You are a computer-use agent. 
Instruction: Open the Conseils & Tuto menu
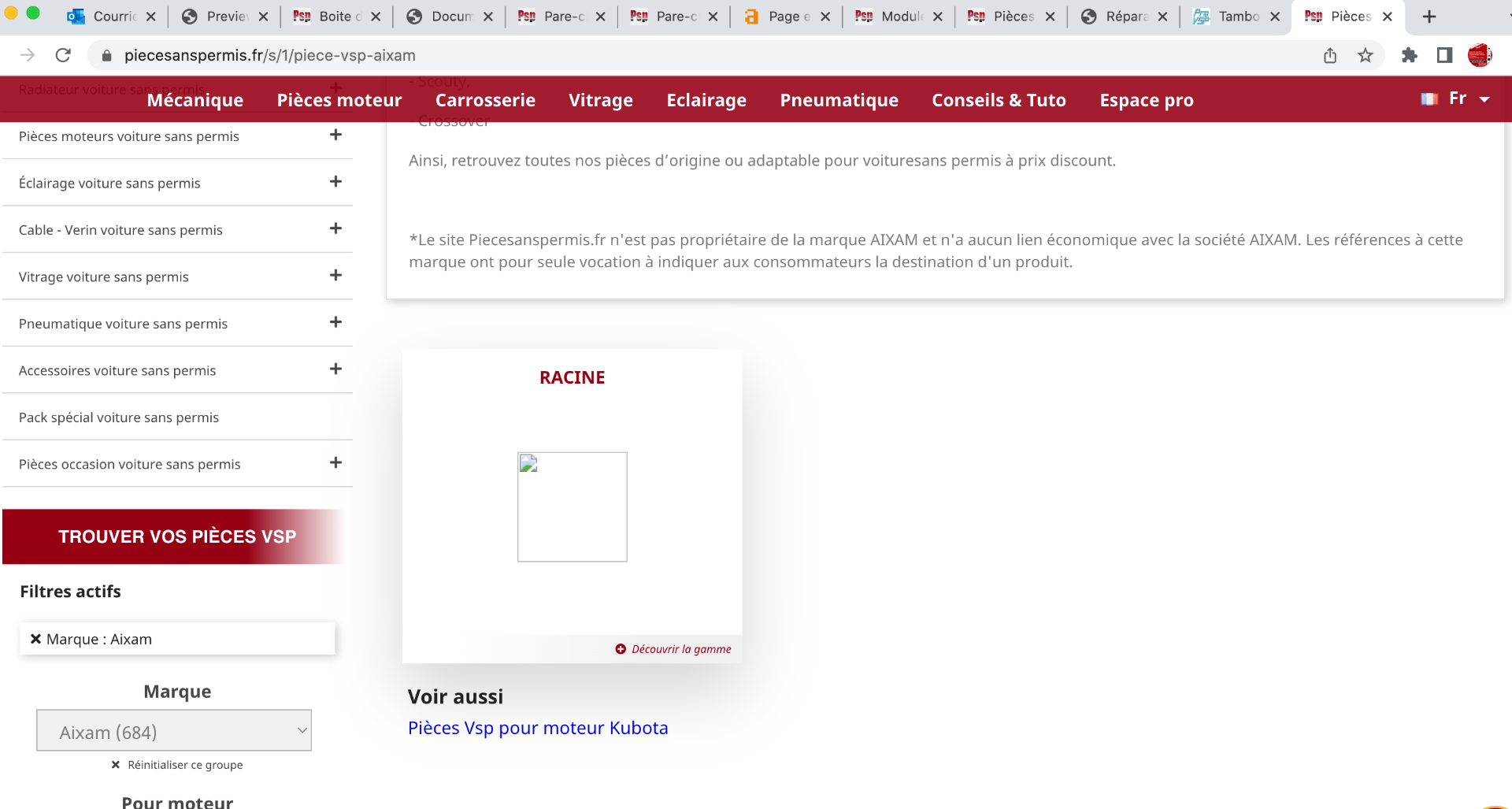pyautogui.click(x=999, y=100)
